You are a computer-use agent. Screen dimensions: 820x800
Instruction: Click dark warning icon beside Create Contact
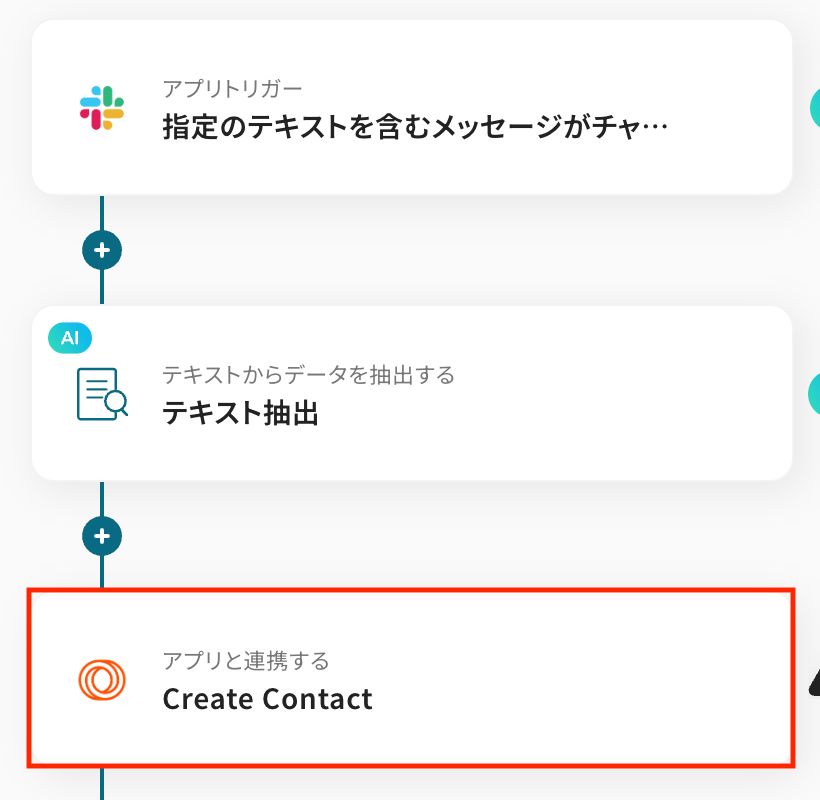(x=814, y=682)
